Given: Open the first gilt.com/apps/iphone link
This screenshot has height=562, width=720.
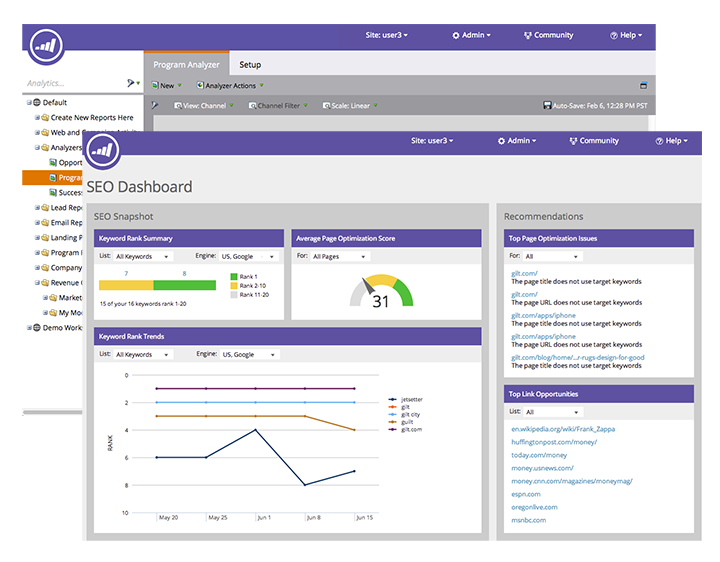Looking at the screenshot, I should pos(543,316).
